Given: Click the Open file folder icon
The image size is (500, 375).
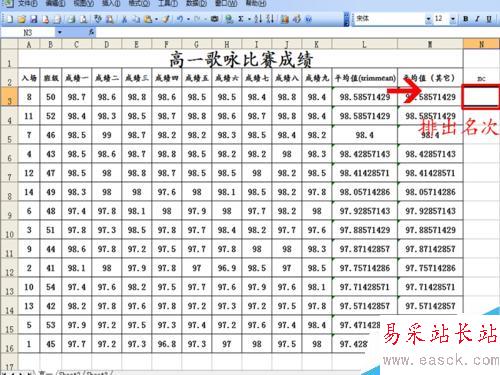Looking at the screenshot, I should point(21,19).
